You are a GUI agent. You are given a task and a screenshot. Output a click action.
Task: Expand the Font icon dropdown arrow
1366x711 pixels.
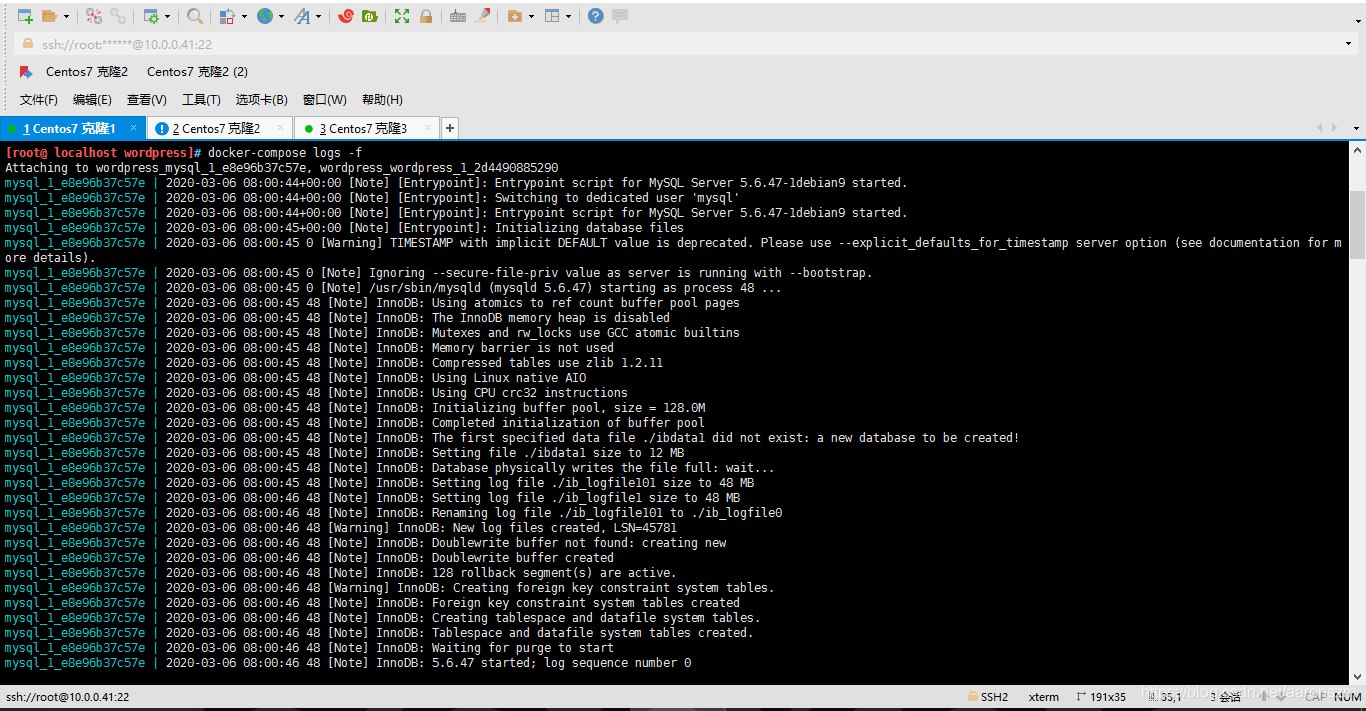[319, 17]
